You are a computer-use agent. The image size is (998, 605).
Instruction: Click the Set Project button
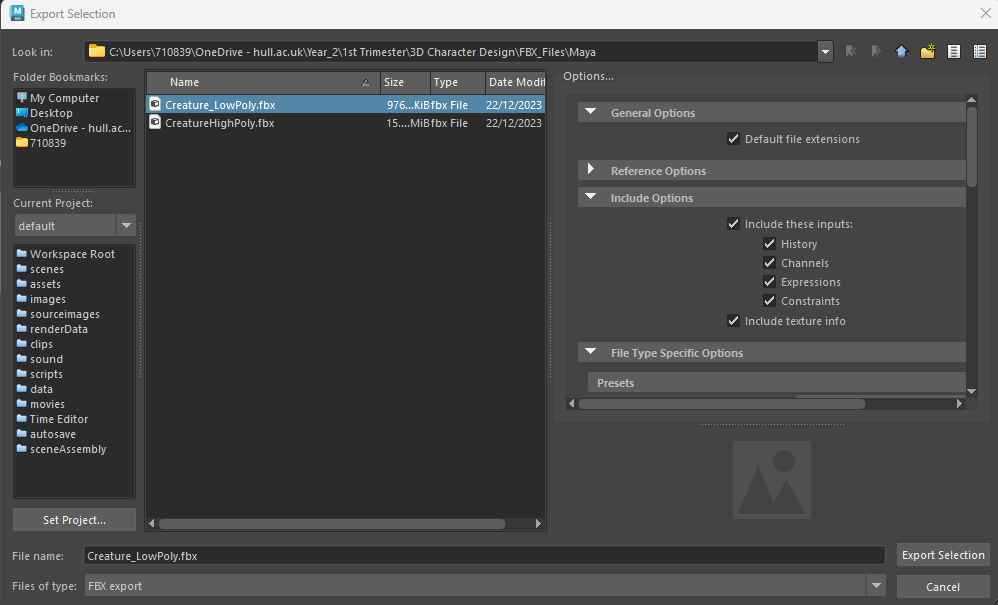click(x=75, y=520)
